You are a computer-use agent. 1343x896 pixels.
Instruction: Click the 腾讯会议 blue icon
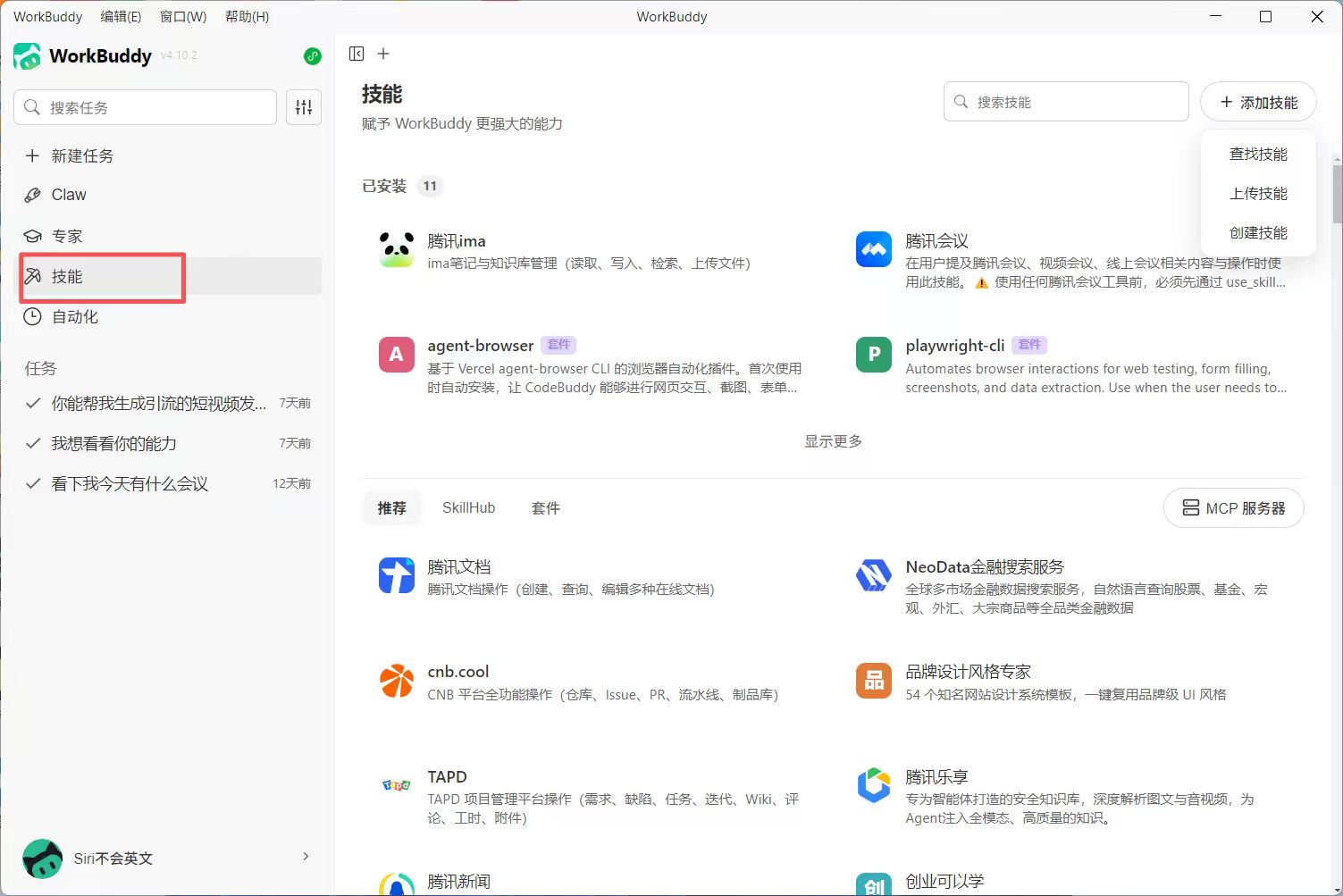(x=874, y=249)
